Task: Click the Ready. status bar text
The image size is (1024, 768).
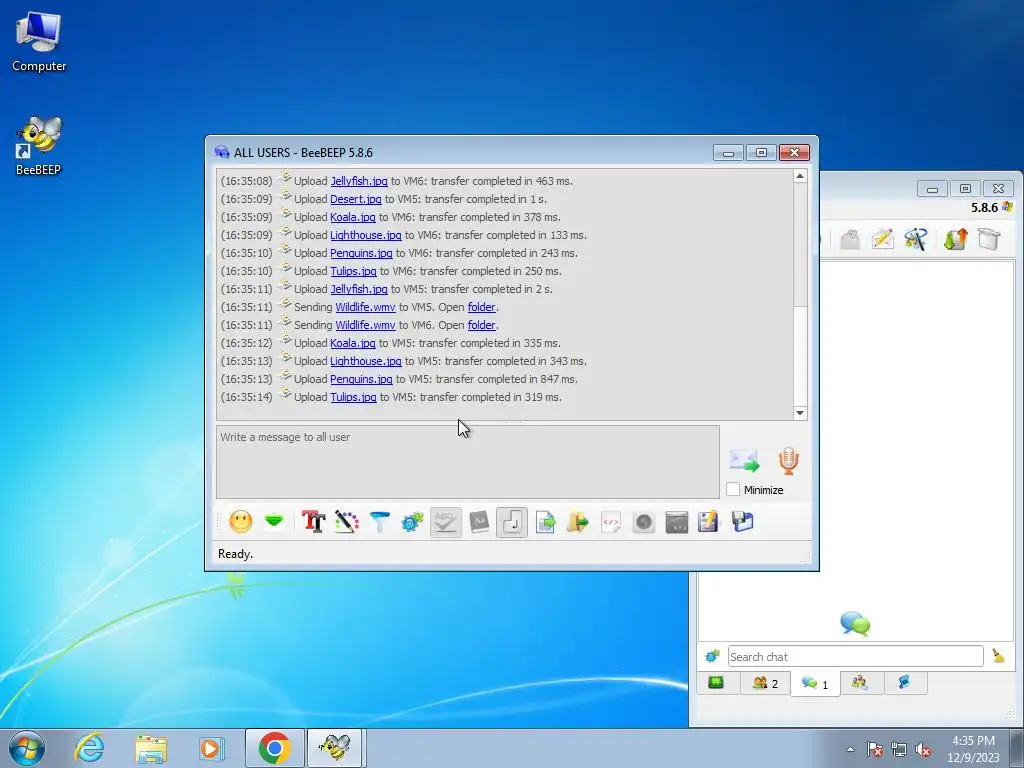Action: pyautogui.click(x=235, y=554)
